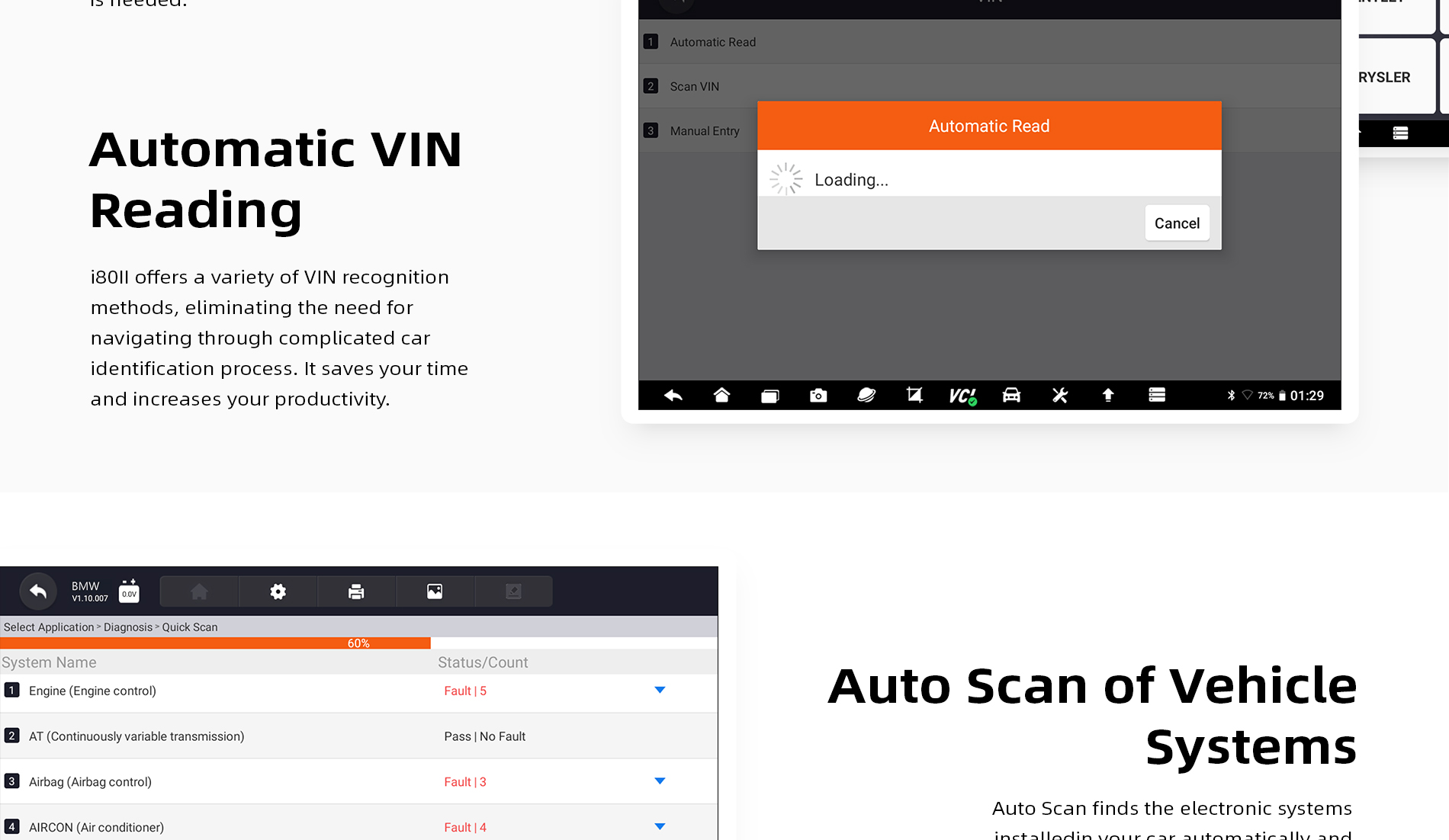Click the battery voltage 0.0V icon
This screenshot has width=1449, height=840.
point(130,592)
